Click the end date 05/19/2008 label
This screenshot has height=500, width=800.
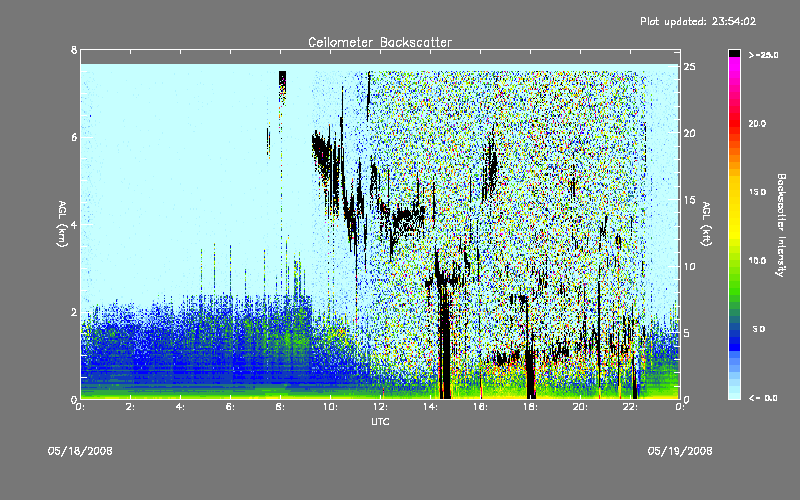click(680, 451)
